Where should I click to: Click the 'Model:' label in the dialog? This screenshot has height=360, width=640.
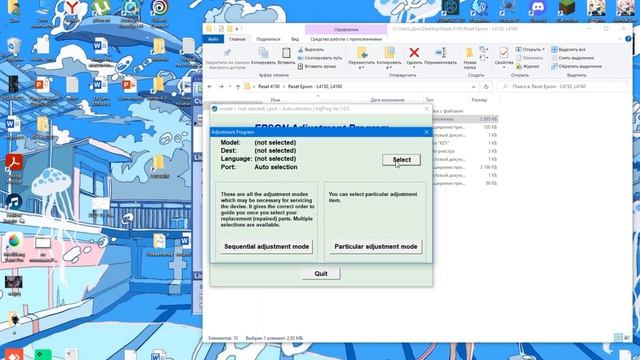click(231, 142)
